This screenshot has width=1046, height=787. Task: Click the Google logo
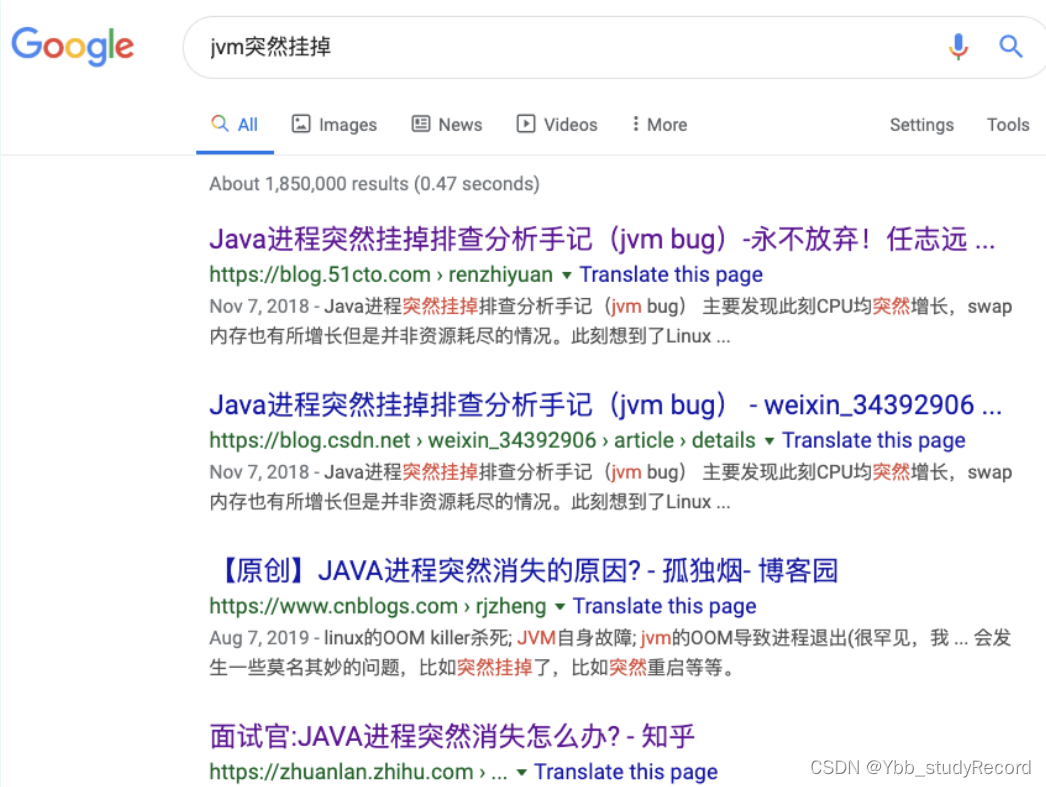pos(73,46)
